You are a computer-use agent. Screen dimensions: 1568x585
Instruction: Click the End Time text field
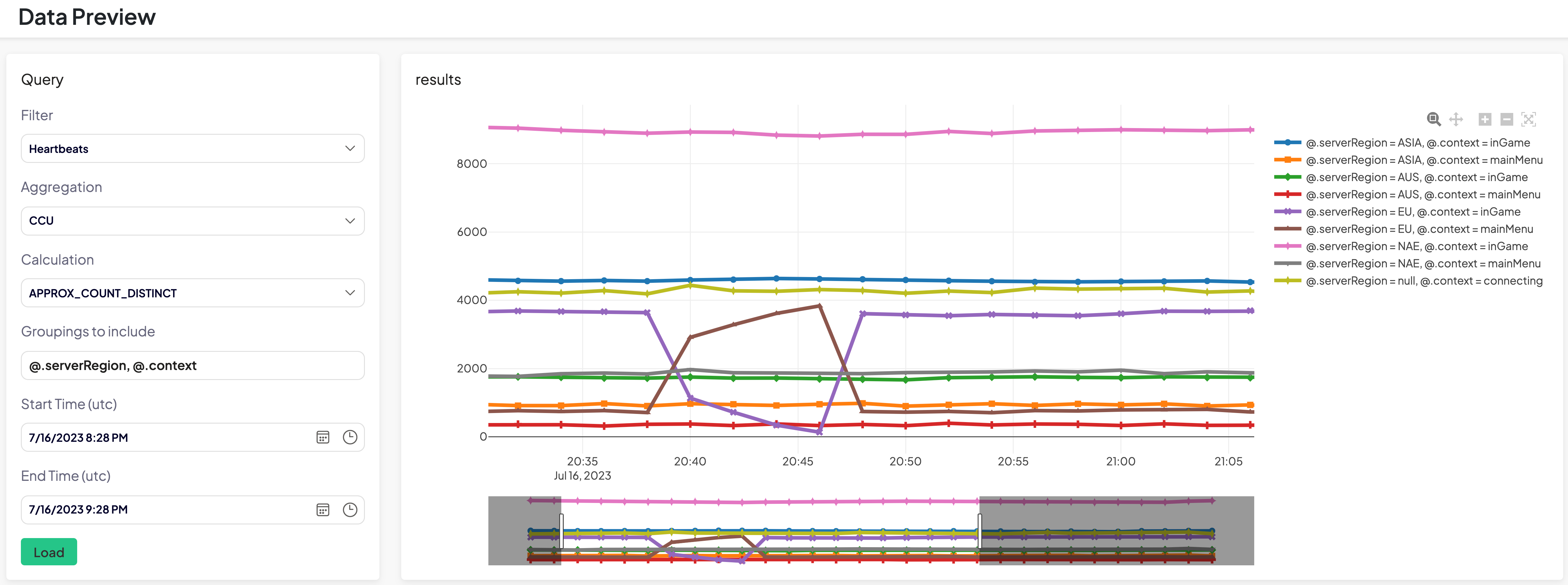(164, 510)
